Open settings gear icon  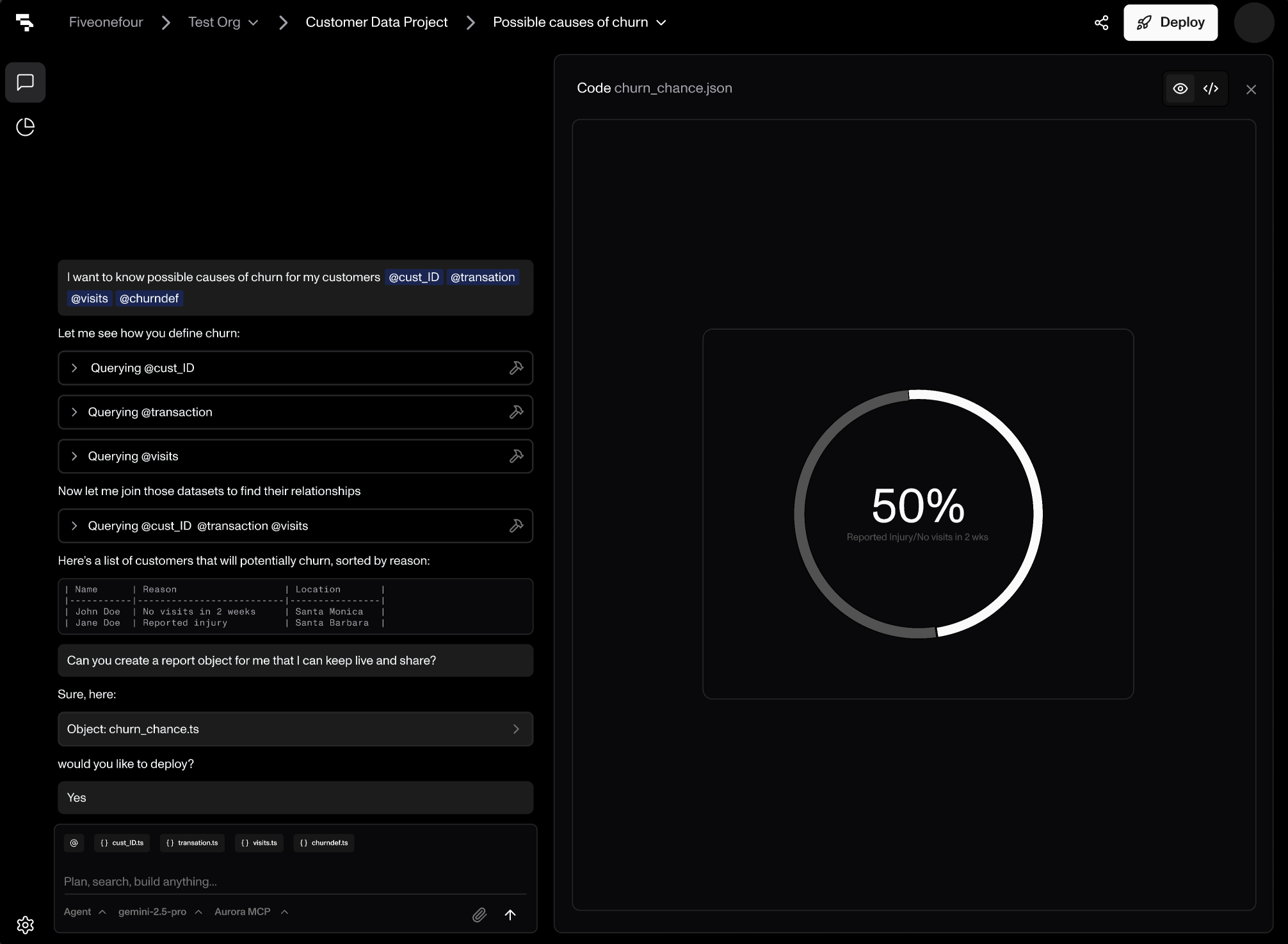click(26, 925)
